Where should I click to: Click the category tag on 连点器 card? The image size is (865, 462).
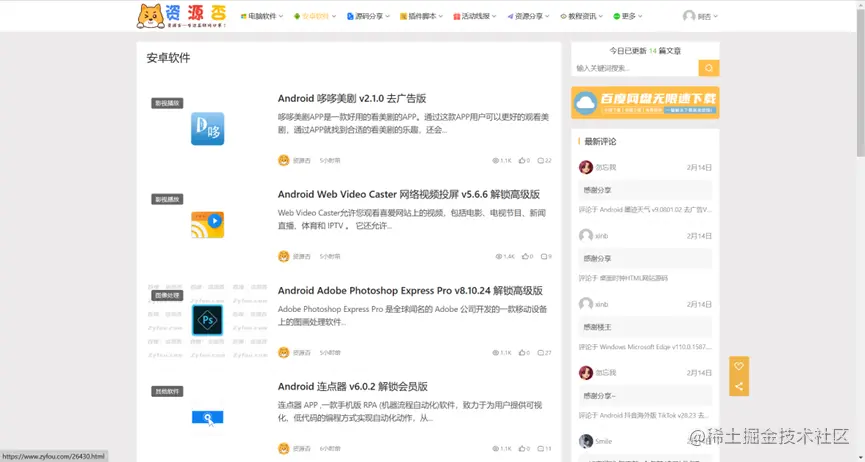167,391
